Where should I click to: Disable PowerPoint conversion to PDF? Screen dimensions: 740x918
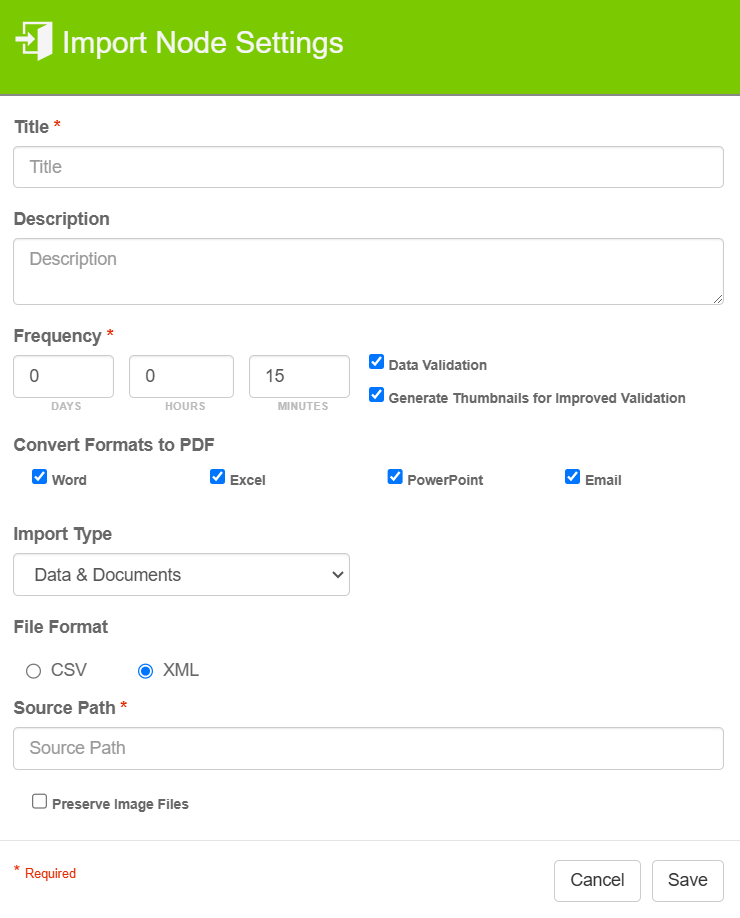[395, 477]
